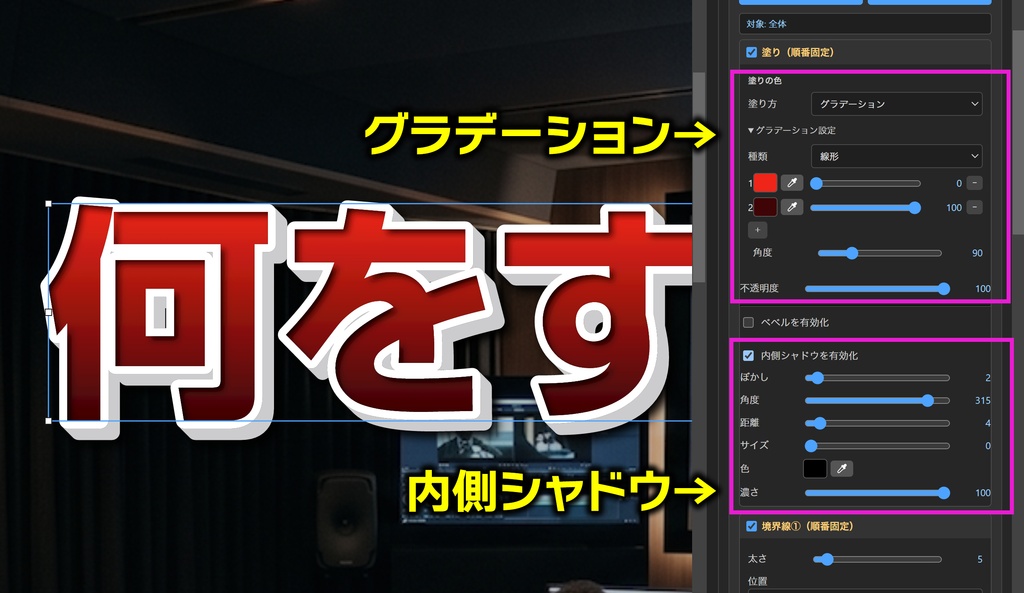Open the black inner shadow 色 swatch
The height and width of the screenshot is (593, 1024).
coord(815,468)
